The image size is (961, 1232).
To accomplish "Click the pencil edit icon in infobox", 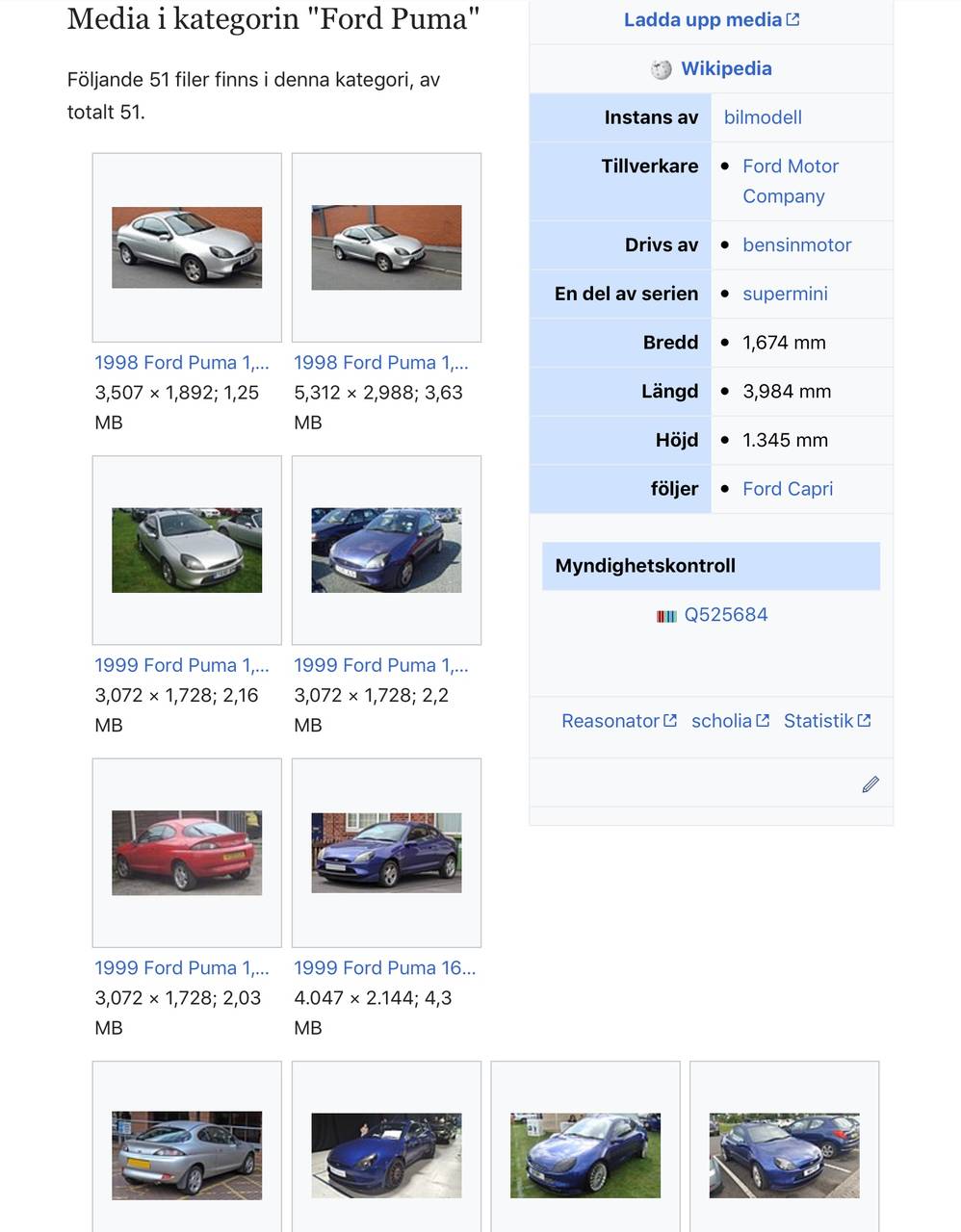I will [x=870, y=784].
